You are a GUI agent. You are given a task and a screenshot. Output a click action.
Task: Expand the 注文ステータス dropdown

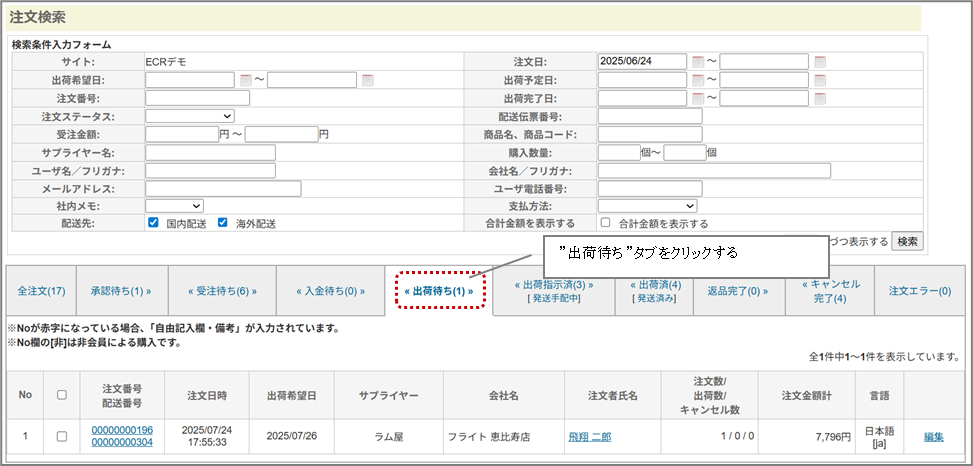(190, 116)
